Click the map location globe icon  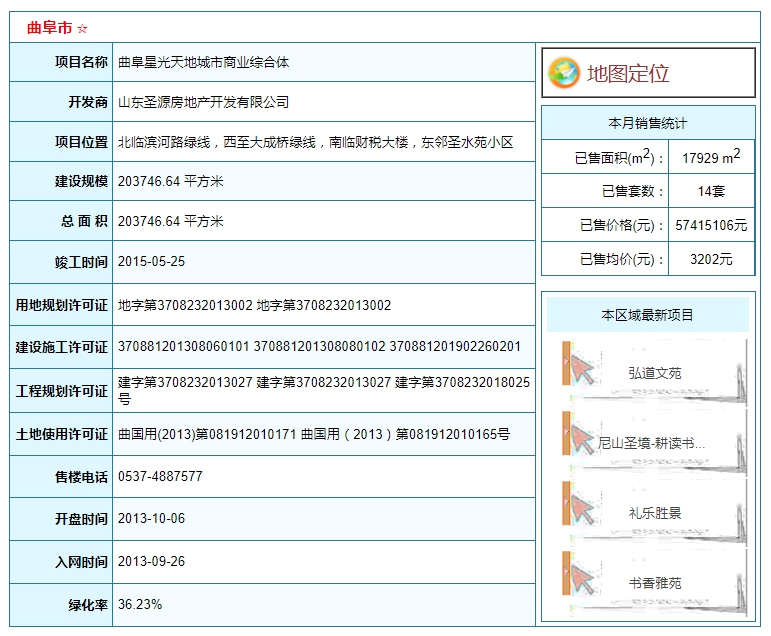pyautogui.click(x=563, y=73)
